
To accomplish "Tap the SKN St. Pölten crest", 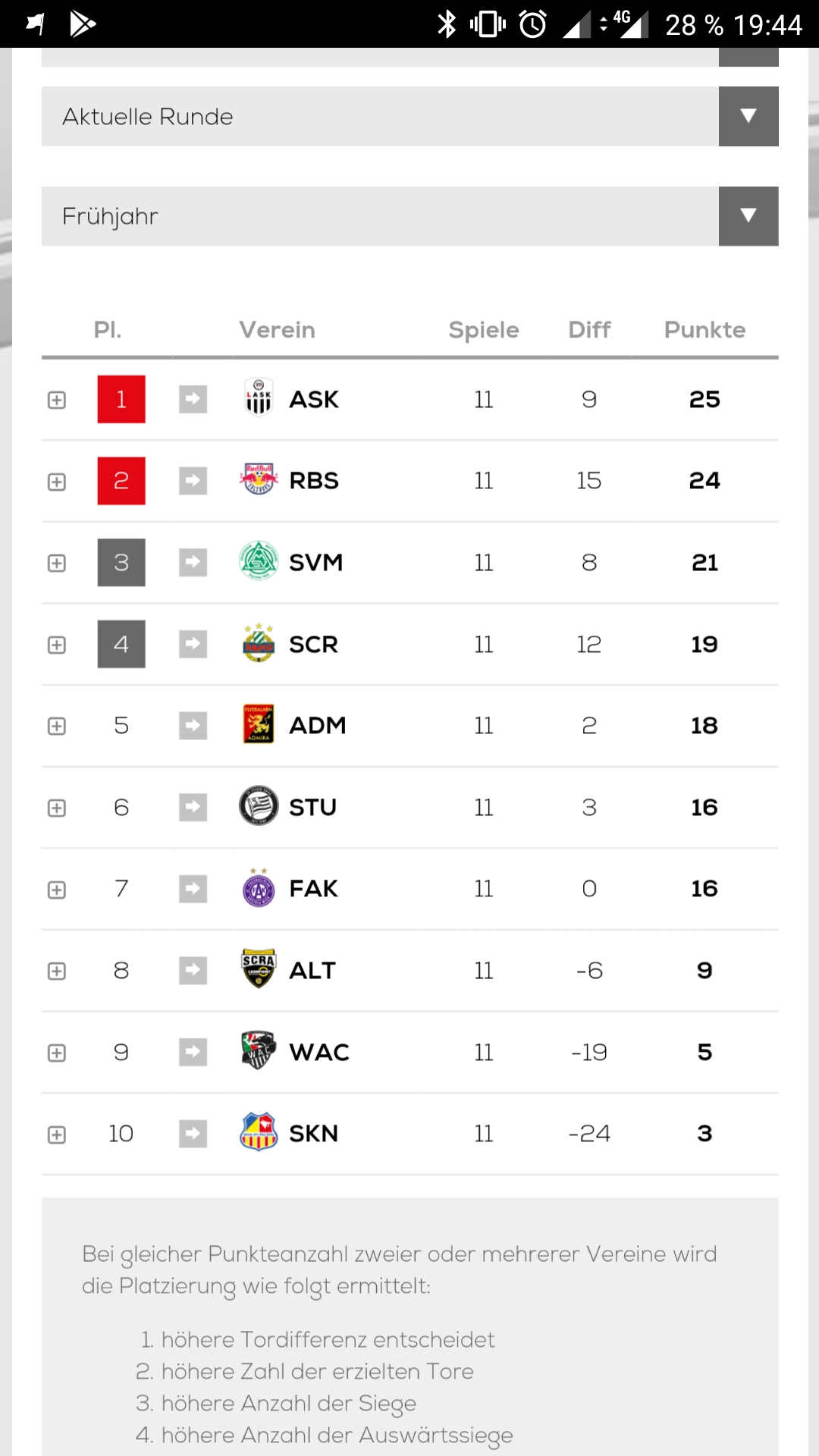I will (x=259, y=1132).
